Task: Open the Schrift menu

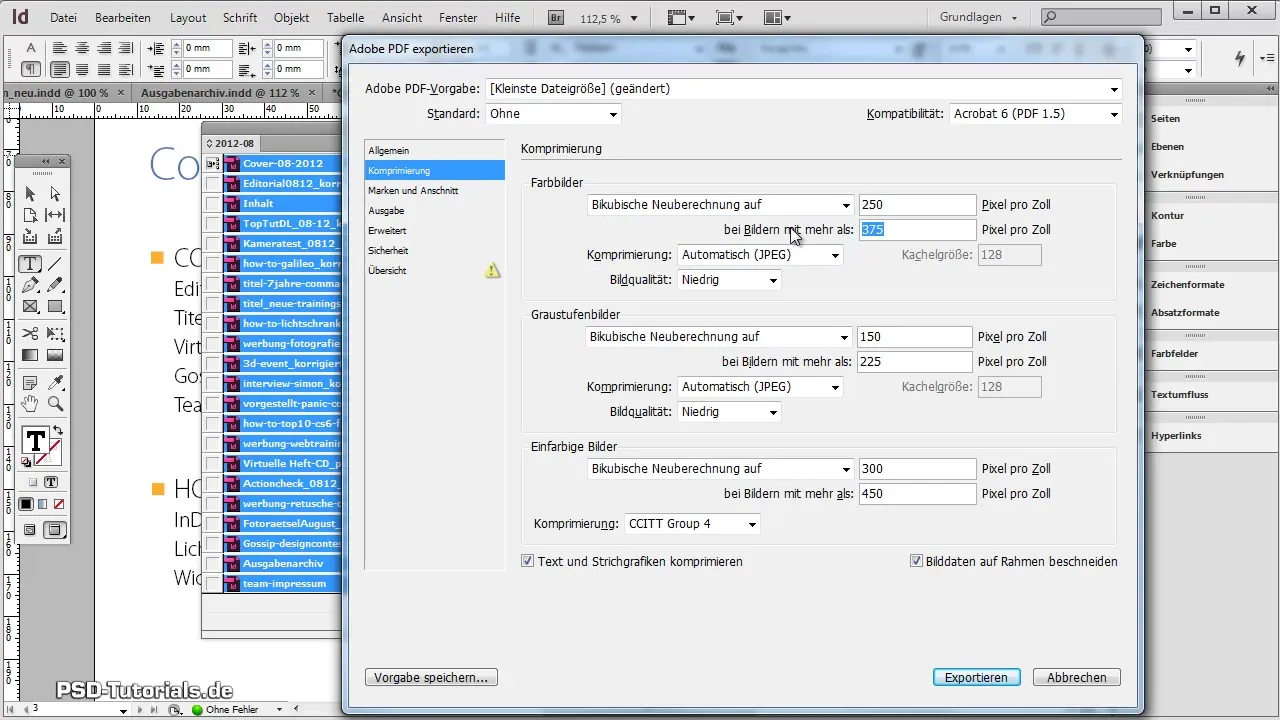Action: (240, 18)
